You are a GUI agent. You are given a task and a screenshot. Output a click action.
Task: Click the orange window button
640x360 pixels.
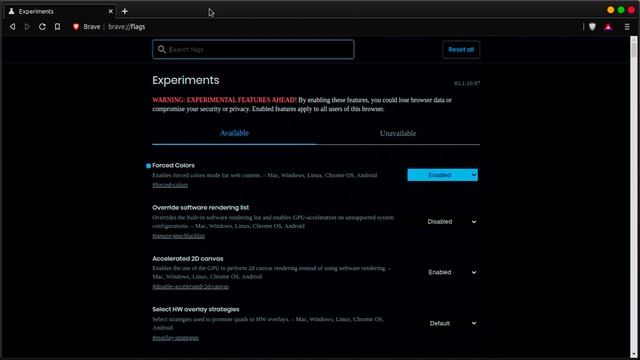click(x=611, y=10)
